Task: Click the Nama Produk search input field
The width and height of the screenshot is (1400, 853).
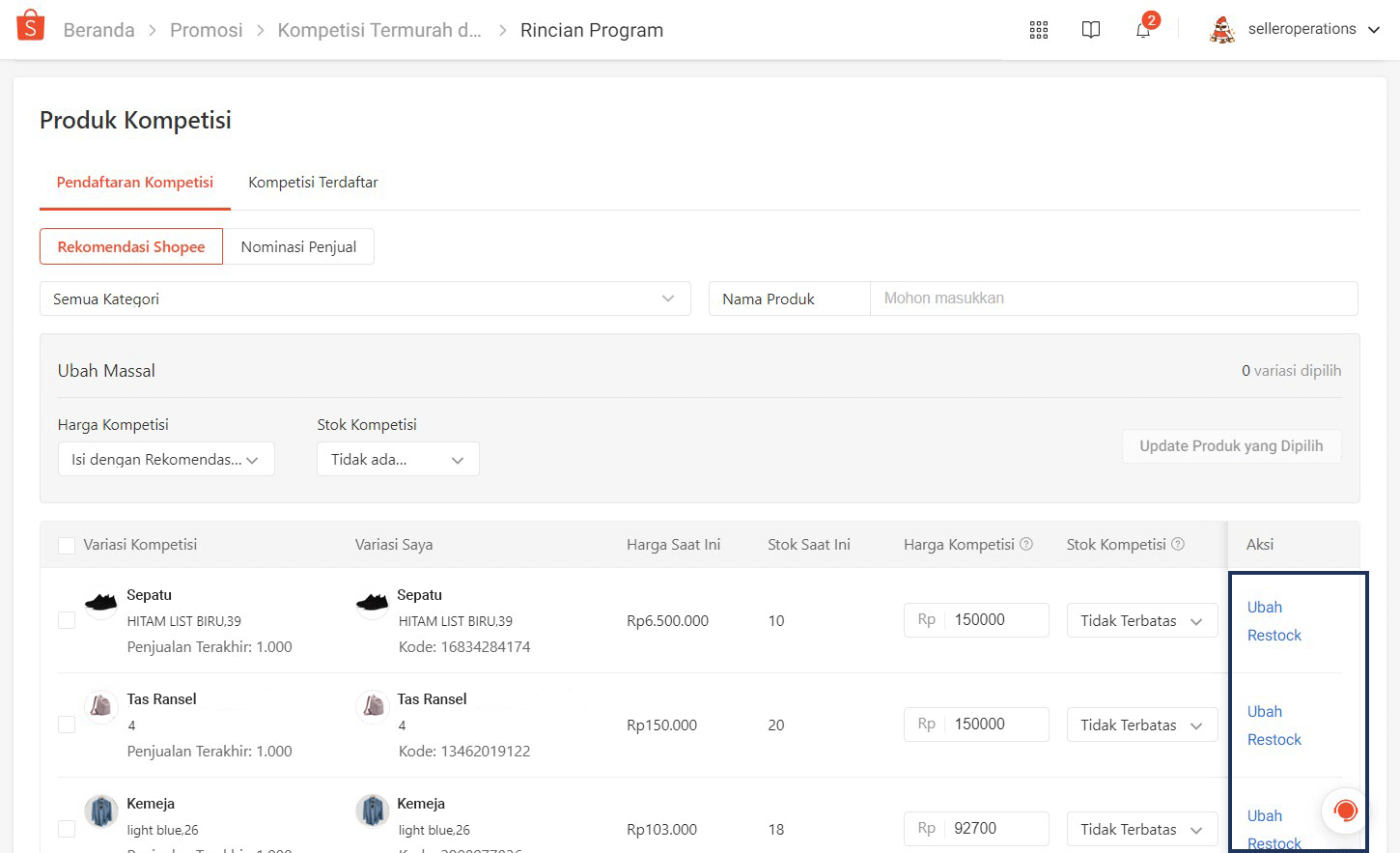Action: click(x=1113, y=299)
